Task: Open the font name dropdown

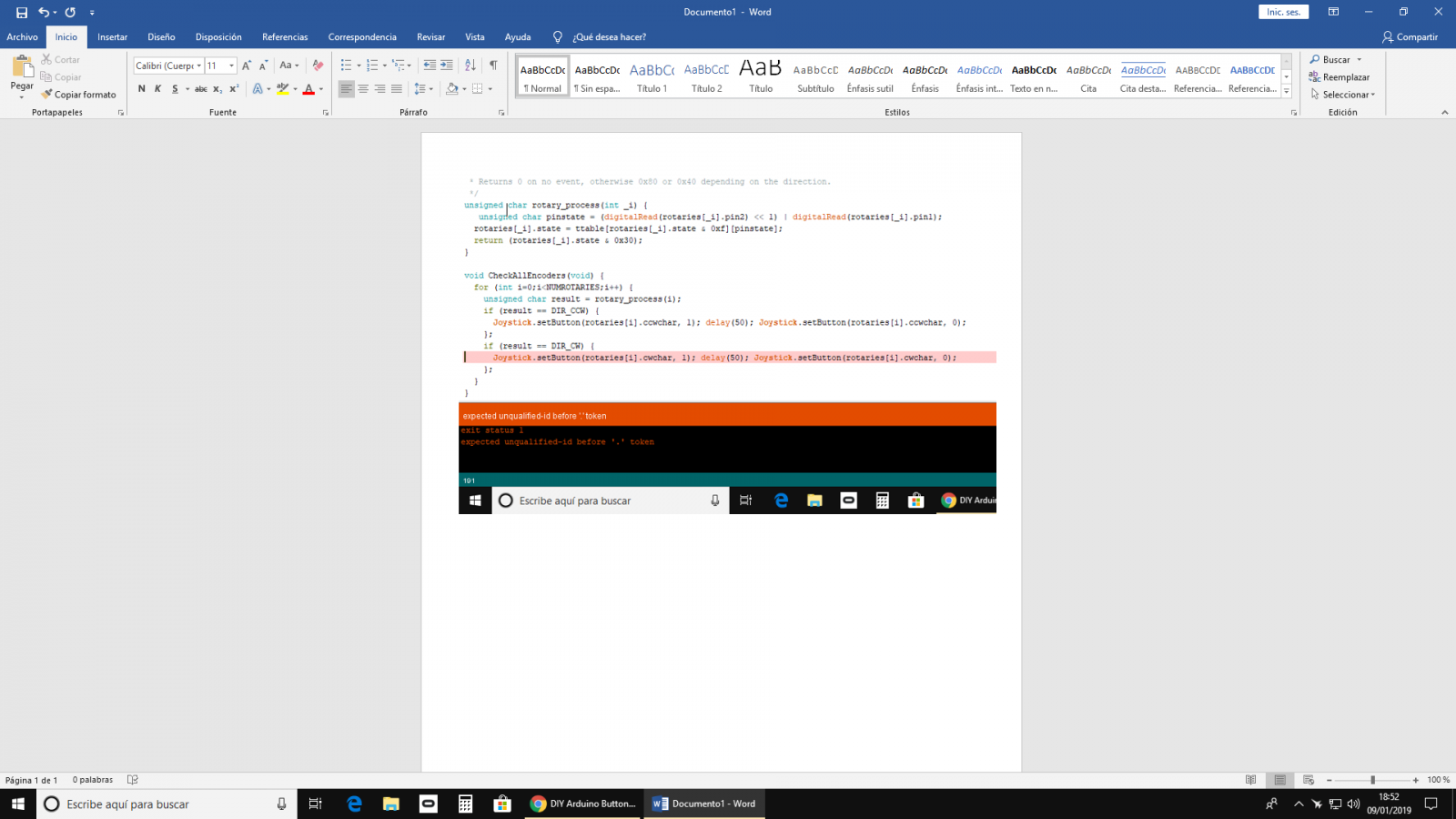Action: (x=199, y=66)
